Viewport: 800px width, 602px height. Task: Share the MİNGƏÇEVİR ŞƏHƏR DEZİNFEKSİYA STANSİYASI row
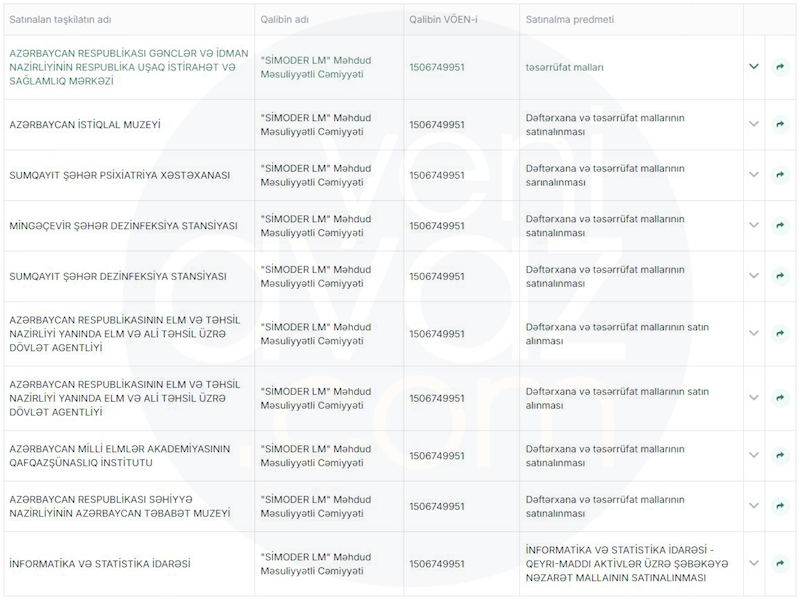(780, 225)
